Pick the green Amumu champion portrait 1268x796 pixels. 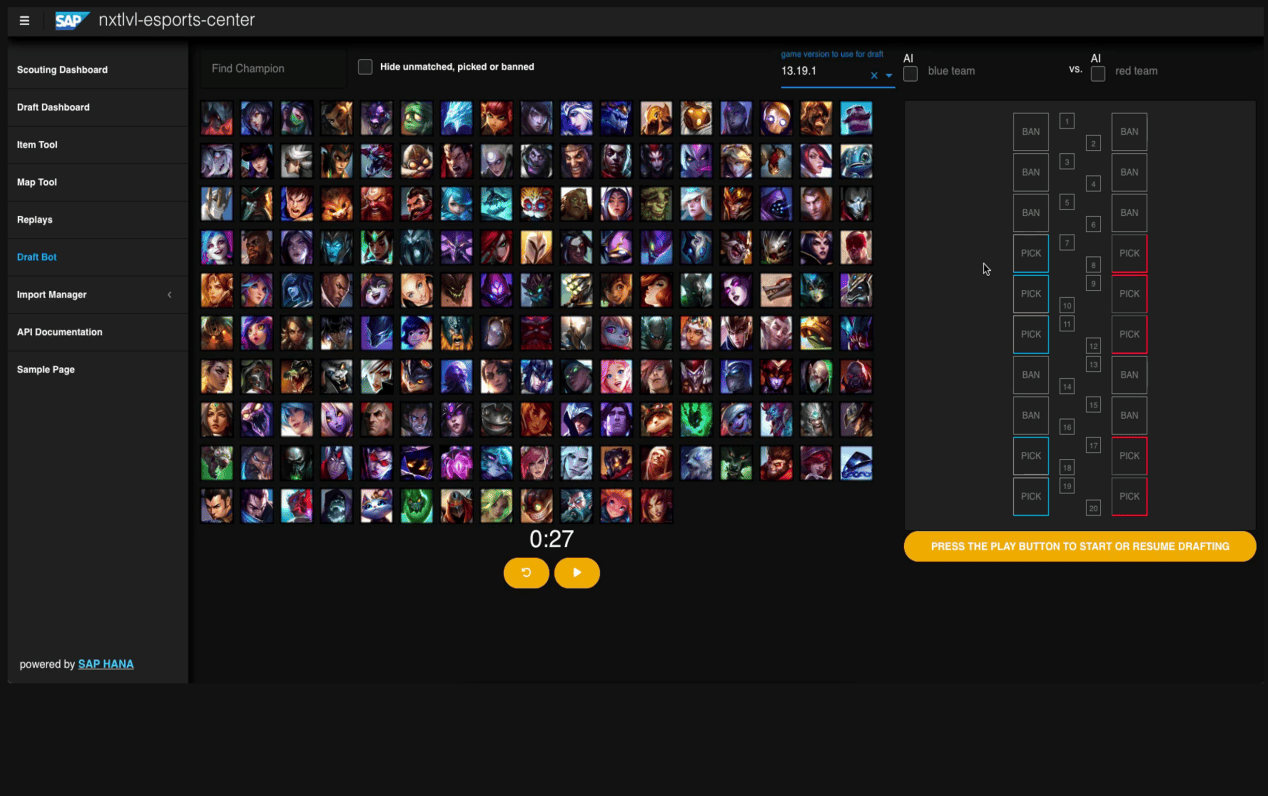click(417, 118)
